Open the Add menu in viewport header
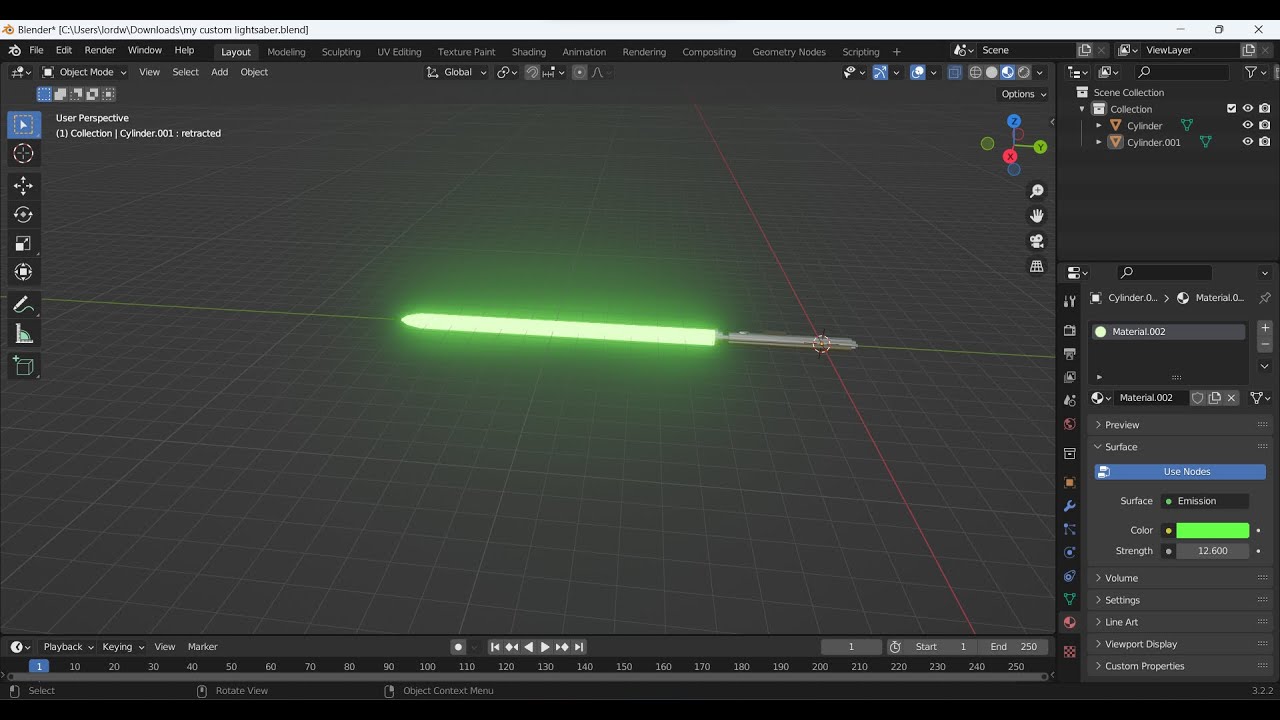Viewport: 1280px width, 720px height. pos(219,72)
